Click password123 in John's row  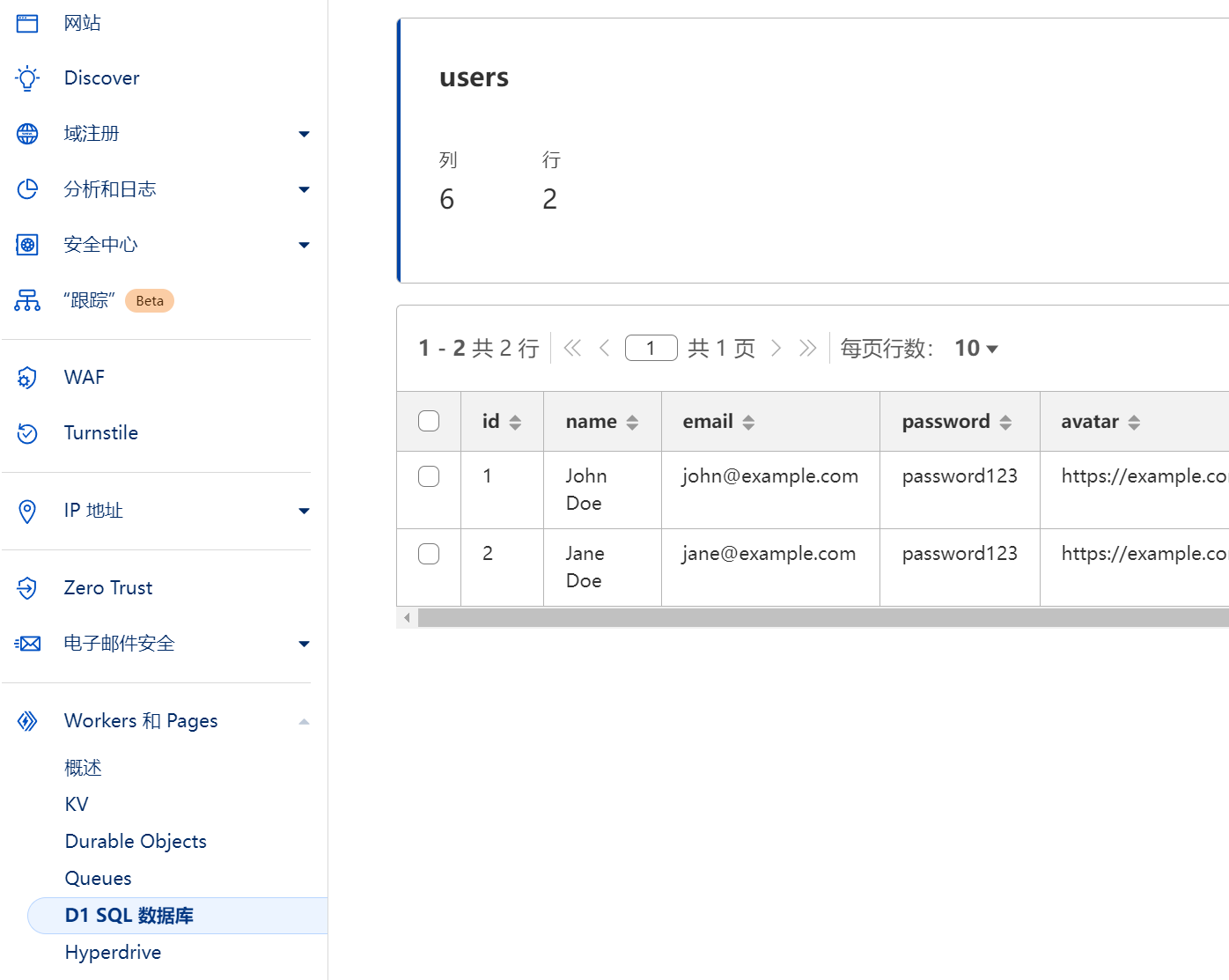(960, 476)
